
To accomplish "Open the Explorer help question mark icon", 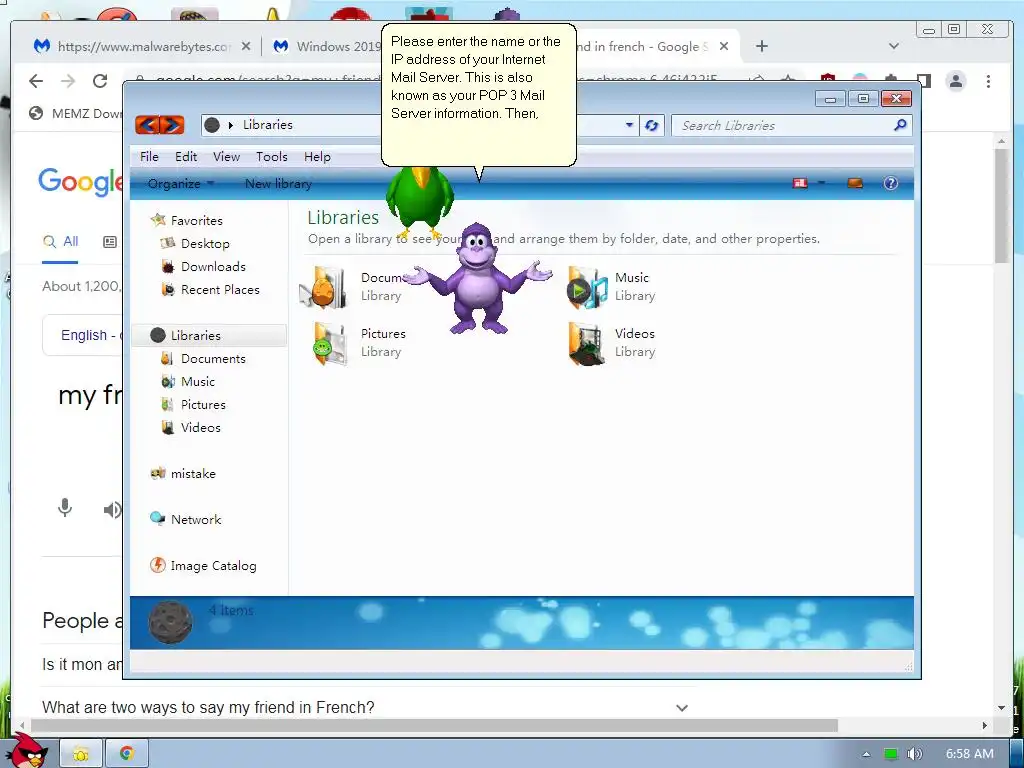I will click(890, 184).
